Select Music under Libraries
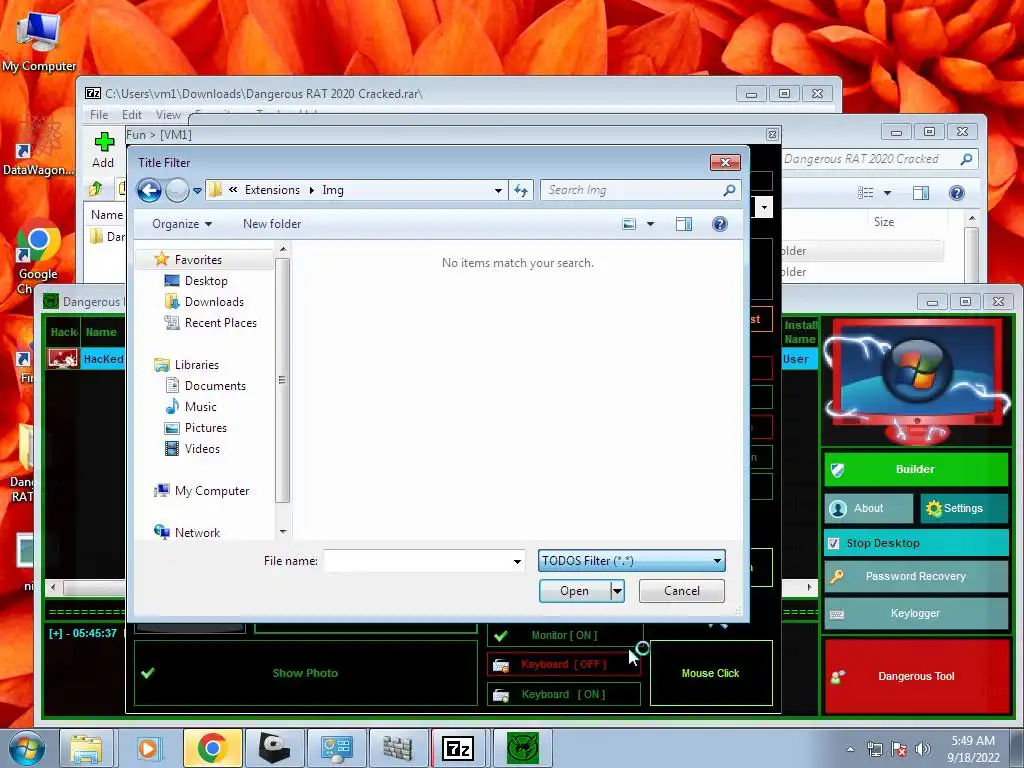The width and height of the screenshot is (1024, 768). click(200, 407)
